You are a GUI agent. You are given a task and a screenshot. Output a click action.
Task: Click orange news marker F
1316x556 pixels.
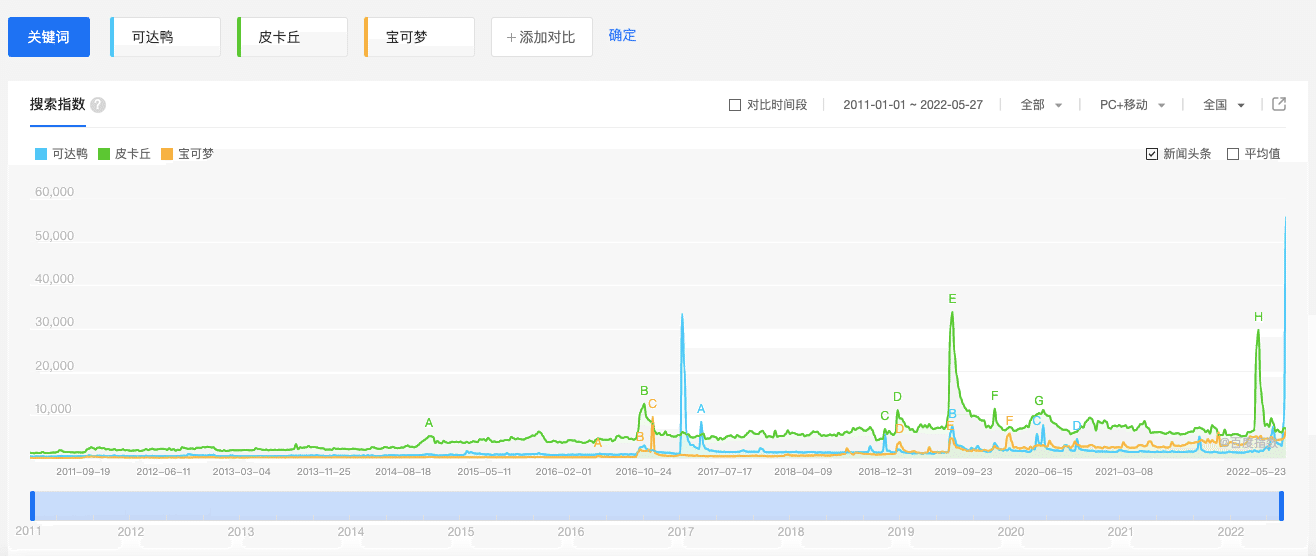click(x=1009, y=421)
